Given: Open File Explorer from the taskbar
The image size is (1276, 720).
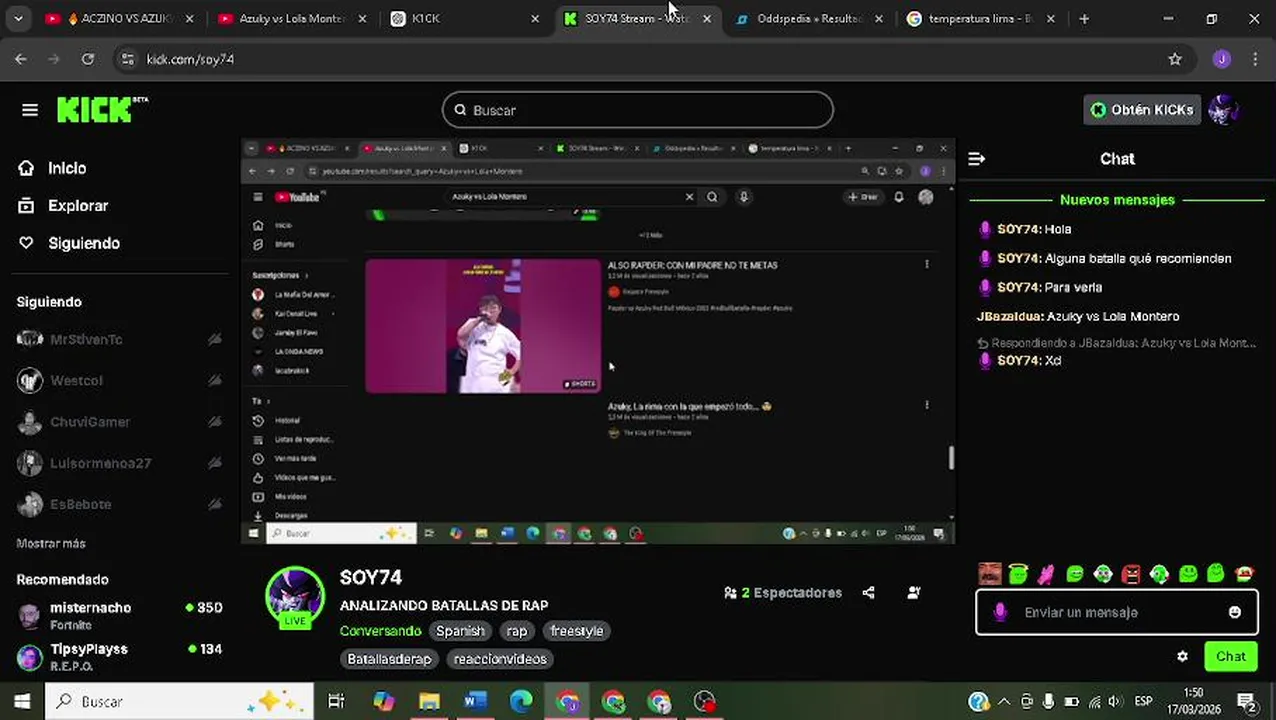Looking at the screenshot, I should pyautogui.click(x=429, y=701).
